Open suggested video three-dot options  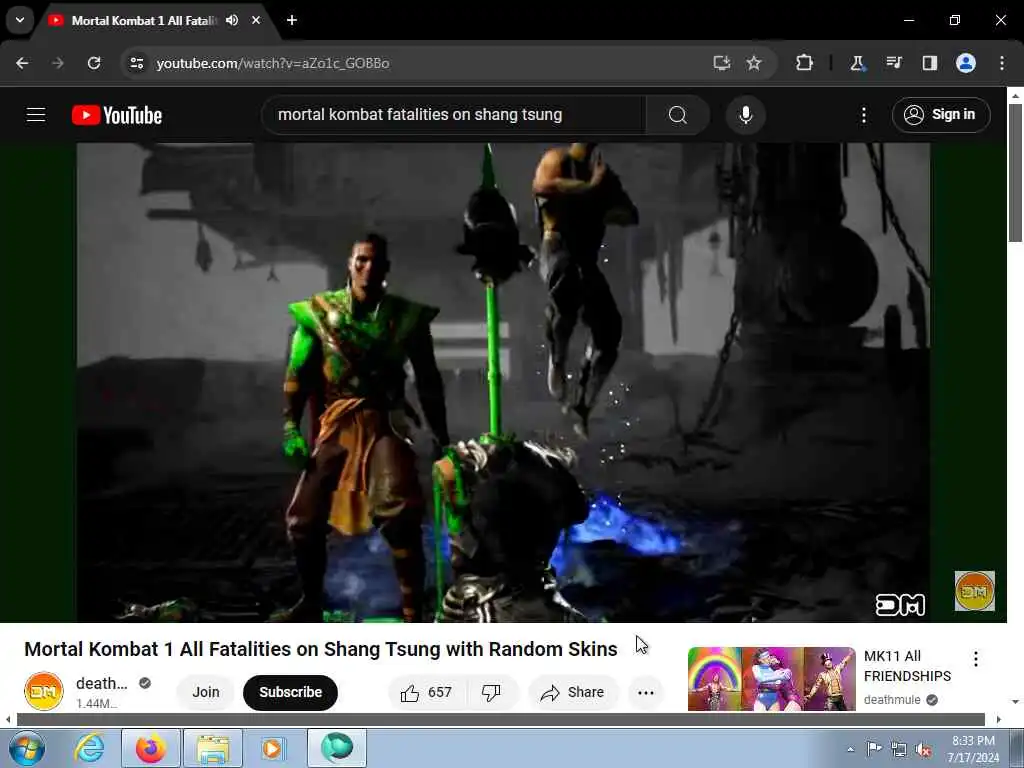[x=976, y=658]
